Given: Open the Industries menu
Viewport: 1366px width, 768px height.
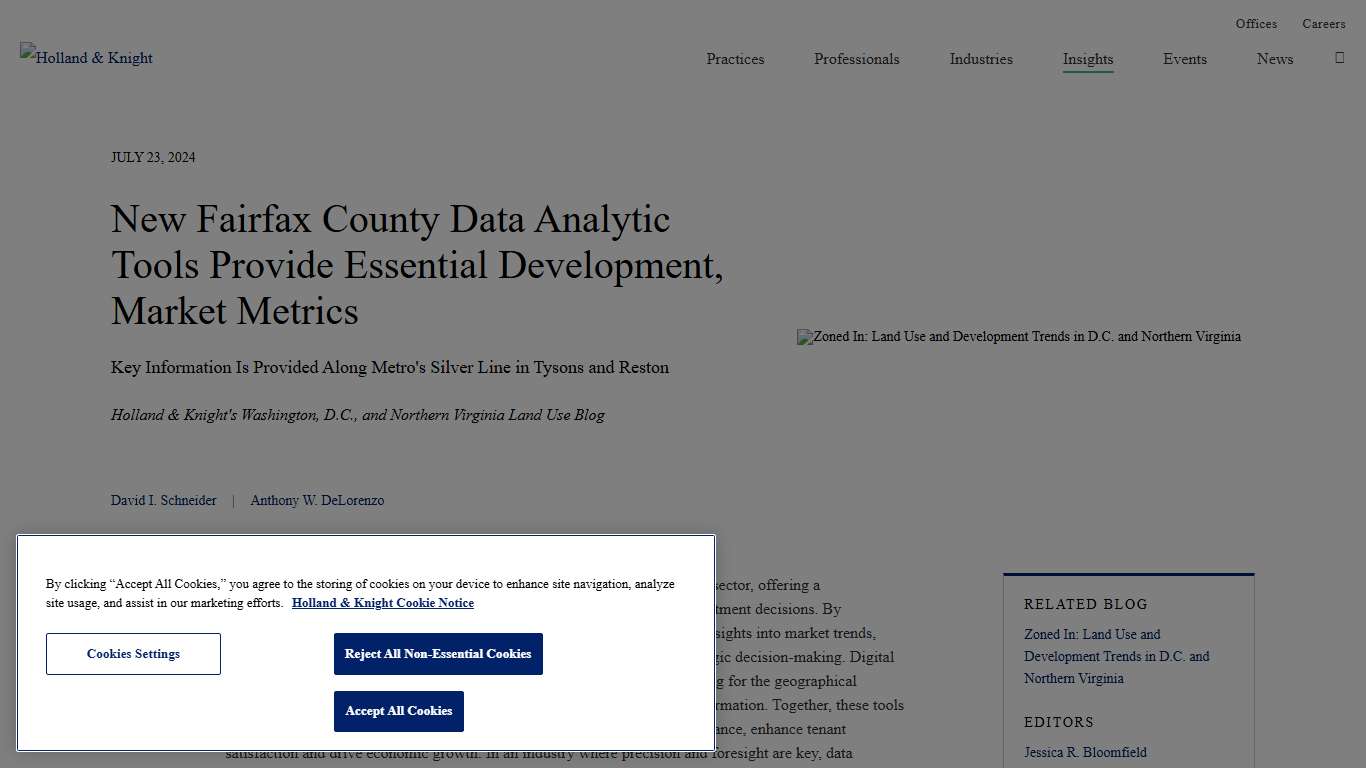Looking at the screenshot, I should [x=981, y=60].
